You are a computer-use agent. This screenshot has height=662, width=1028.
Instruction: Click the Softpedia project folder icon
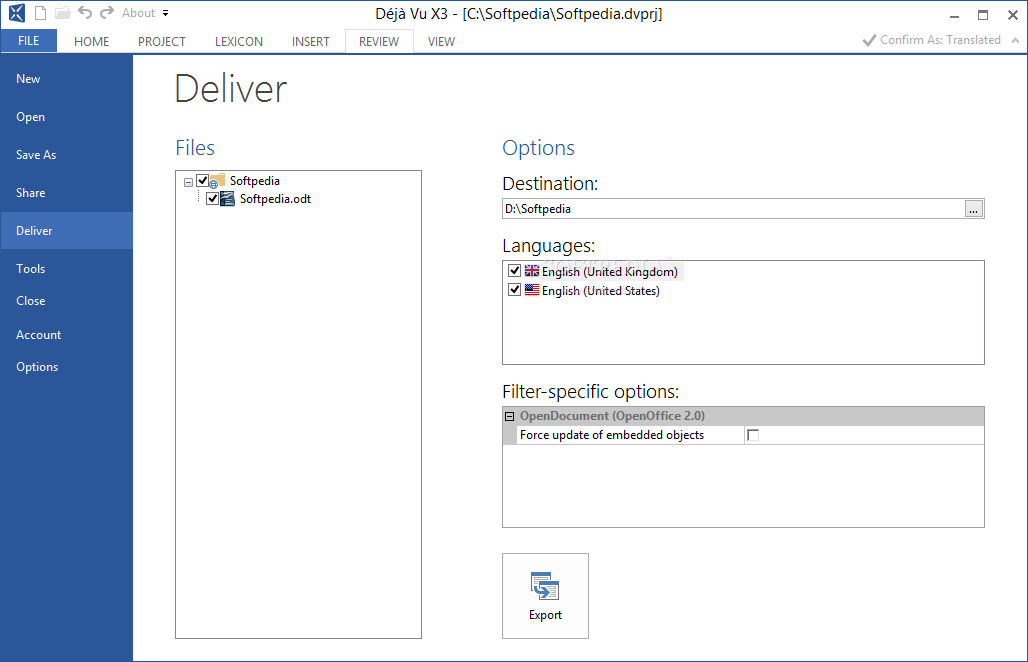pos(217,181)
